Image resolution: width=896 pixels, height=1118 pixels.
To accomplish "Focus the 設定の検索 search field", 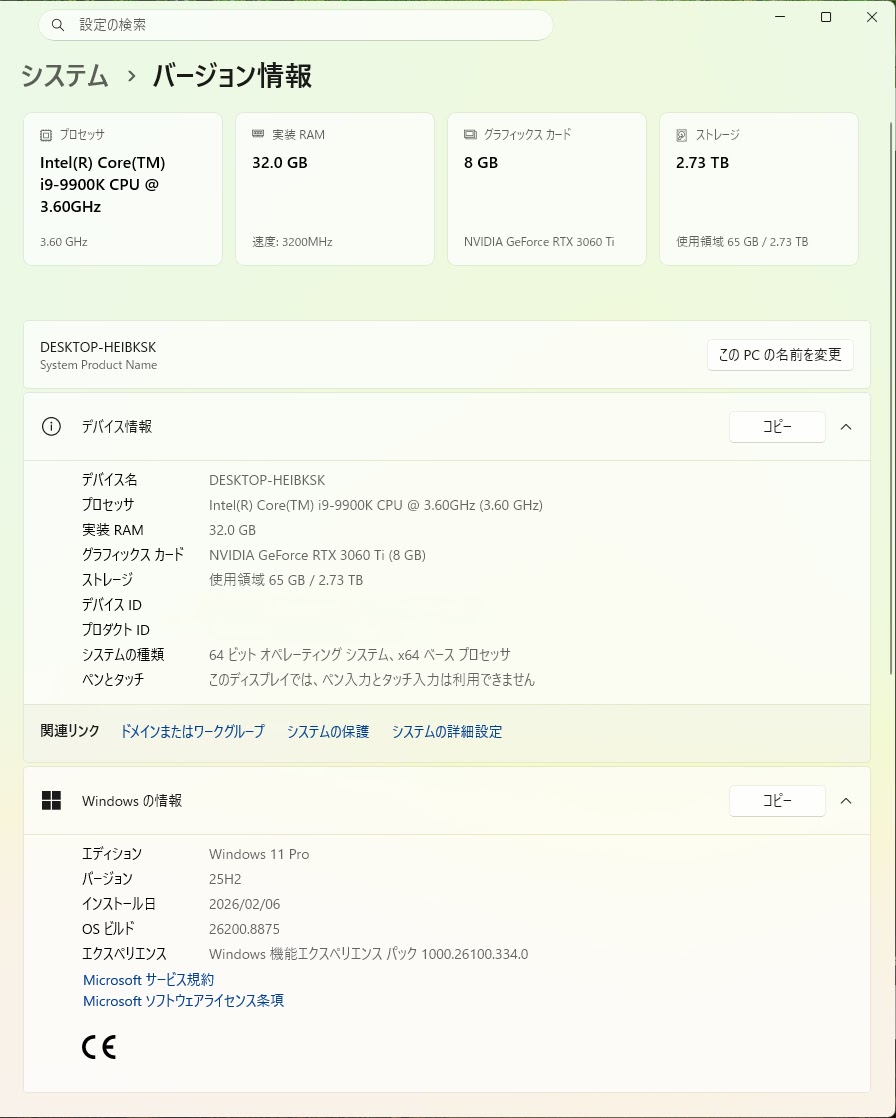I will click(x=296, y=25).
